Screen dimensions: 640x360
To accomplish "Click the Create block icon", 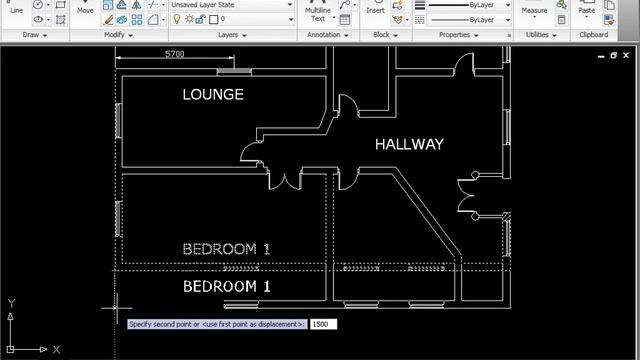I will pos(397,5).
